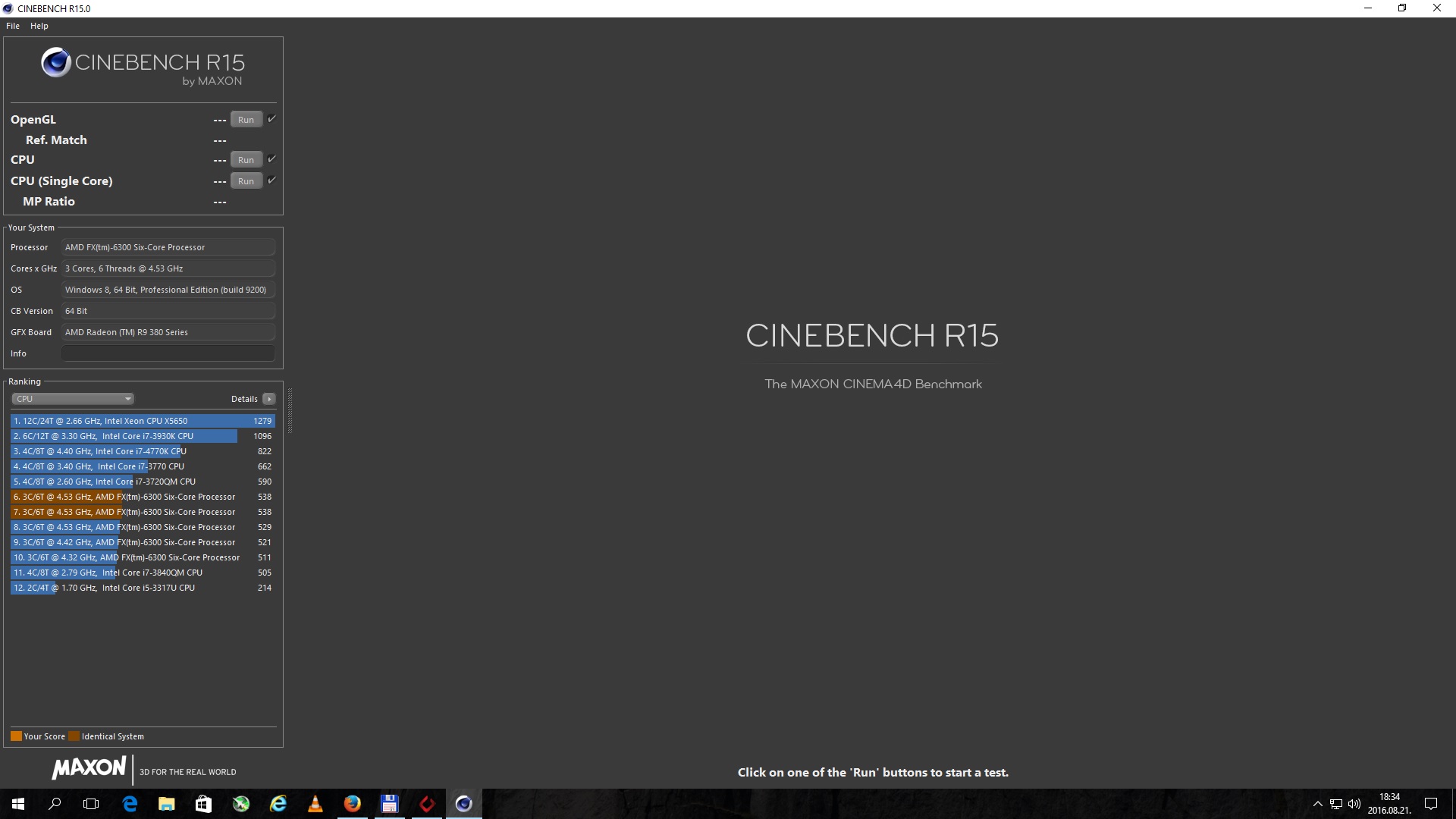Screen dimensions: 1456x819
Task: Open File Explorer folder icon
Action: click(x=167, y=804)
